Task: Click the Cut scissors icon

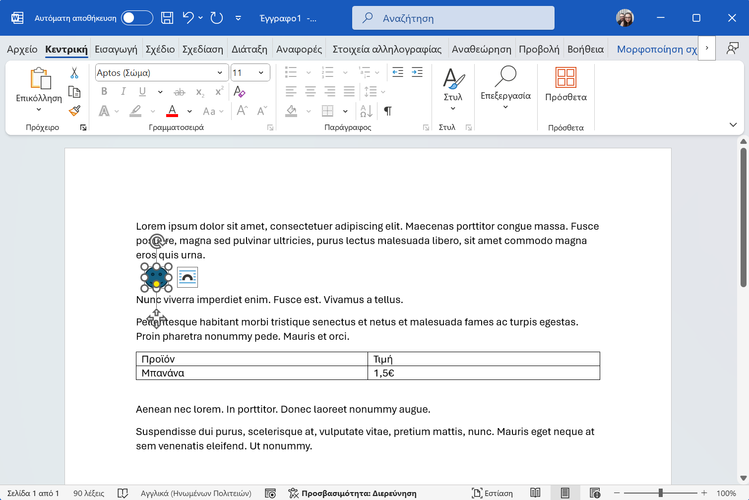Action: tap(74, 73)
